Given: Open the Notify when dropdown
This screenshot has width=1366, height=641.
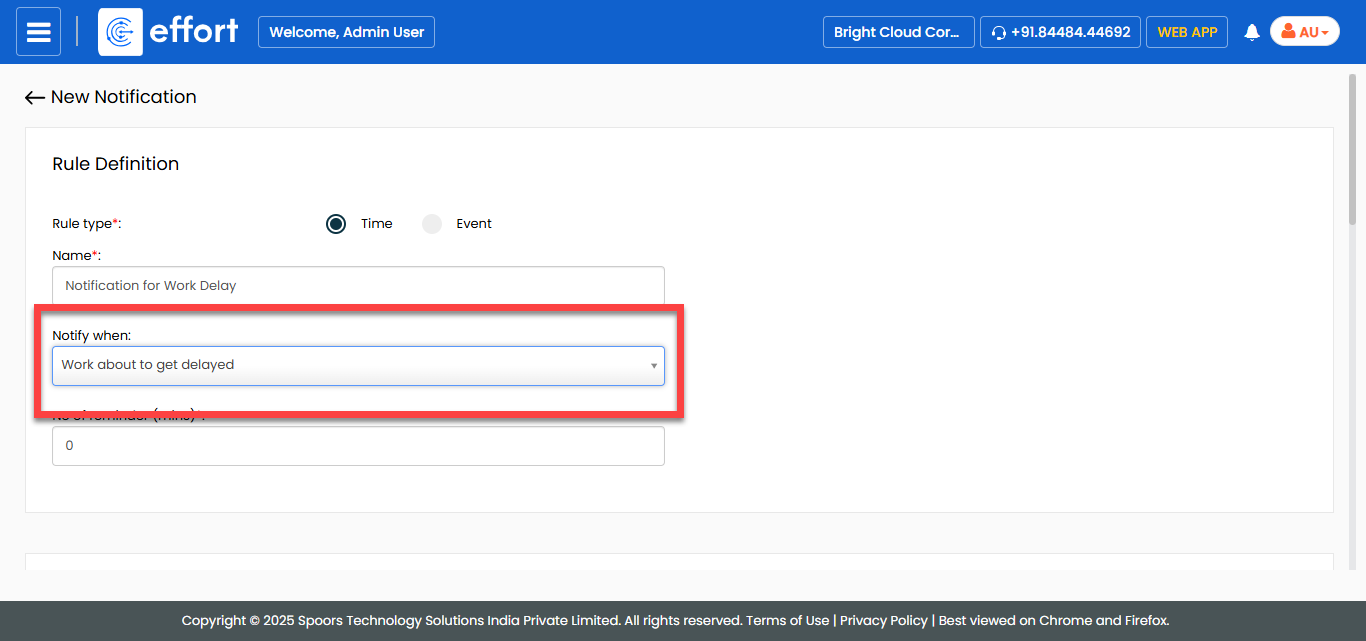Looking at the screenshot, I should pos(357,365).
